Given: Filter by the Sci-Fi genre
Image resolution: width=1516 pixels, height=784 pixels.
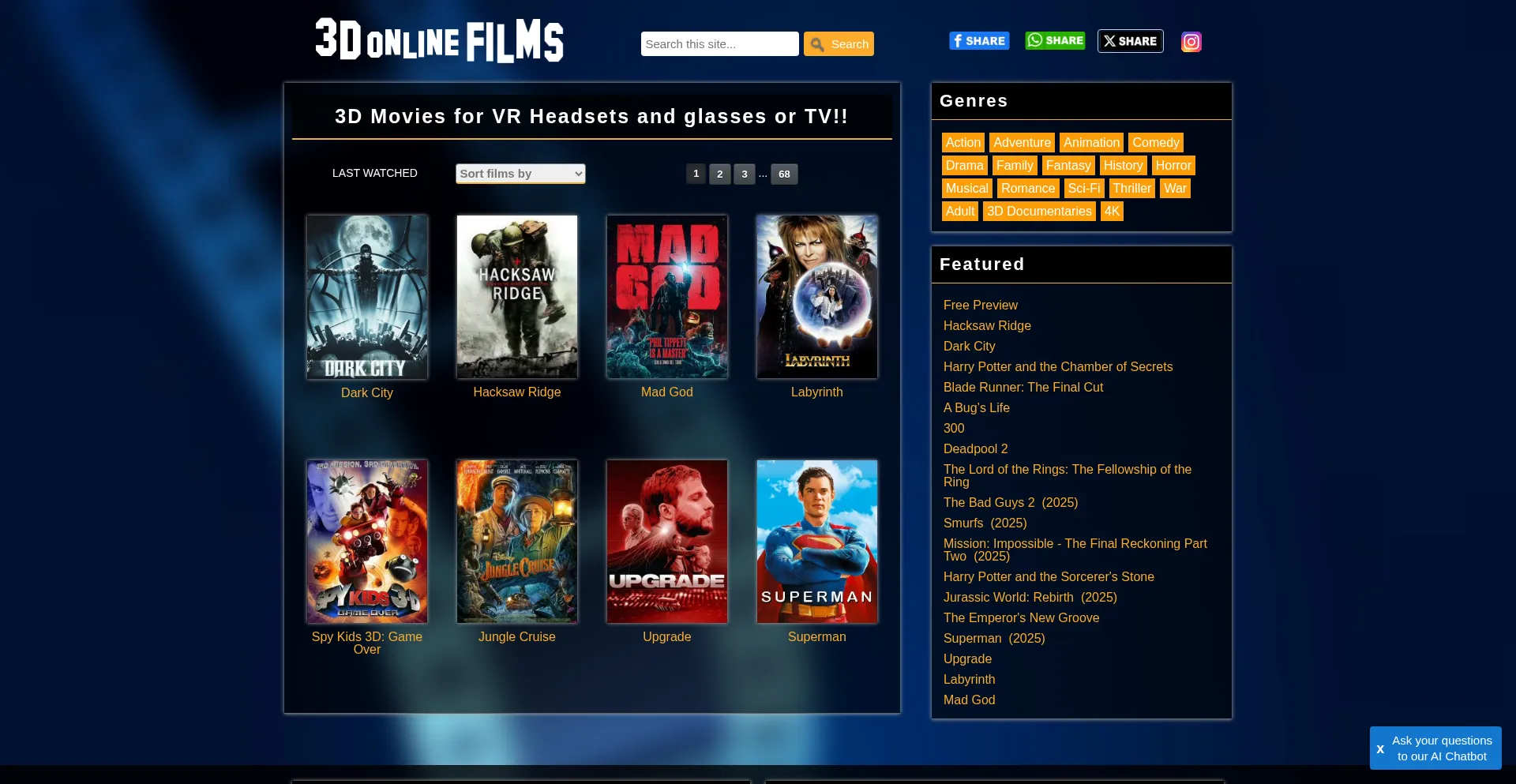Looking at the screenshot, I should (x=1083, y=189).
